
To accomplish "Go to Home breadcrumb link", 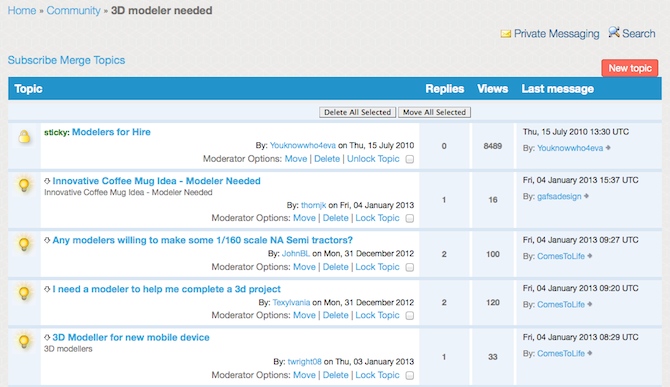I will (x=22, y=10).
